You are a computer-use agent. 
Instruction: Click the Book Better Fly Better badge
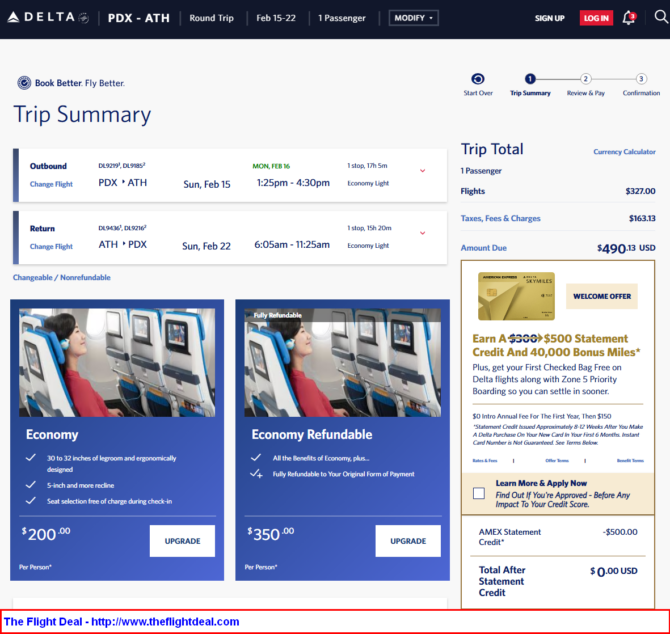(70, 83)
